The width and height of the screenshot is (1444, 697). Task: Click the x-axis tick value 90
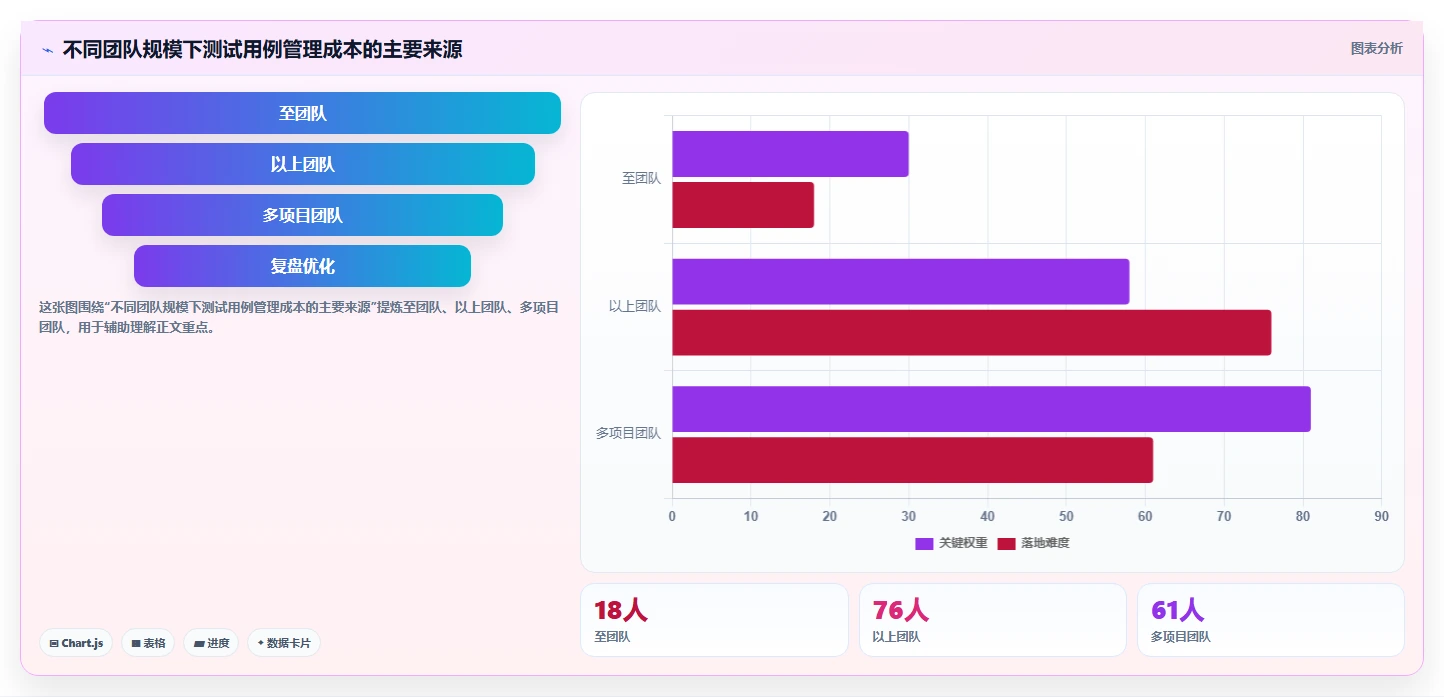[x=1381, y=516]
